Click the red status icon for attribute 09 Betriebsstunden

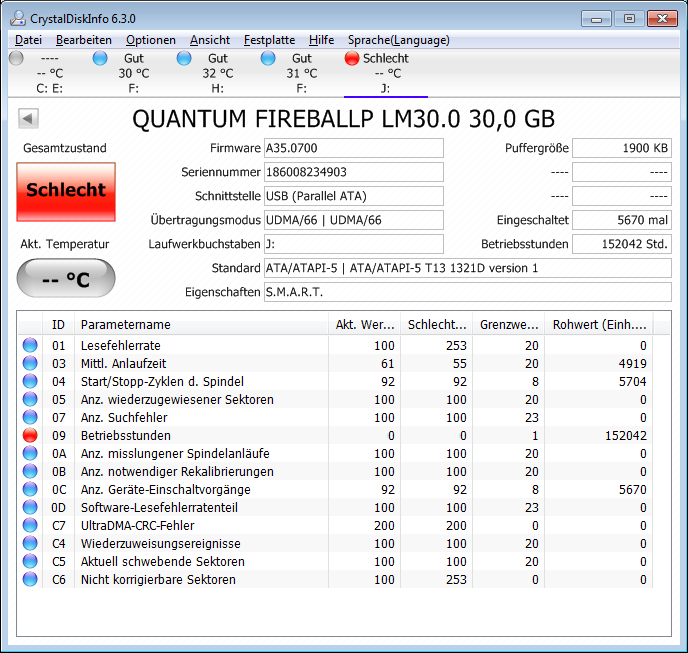coord(30,435)
